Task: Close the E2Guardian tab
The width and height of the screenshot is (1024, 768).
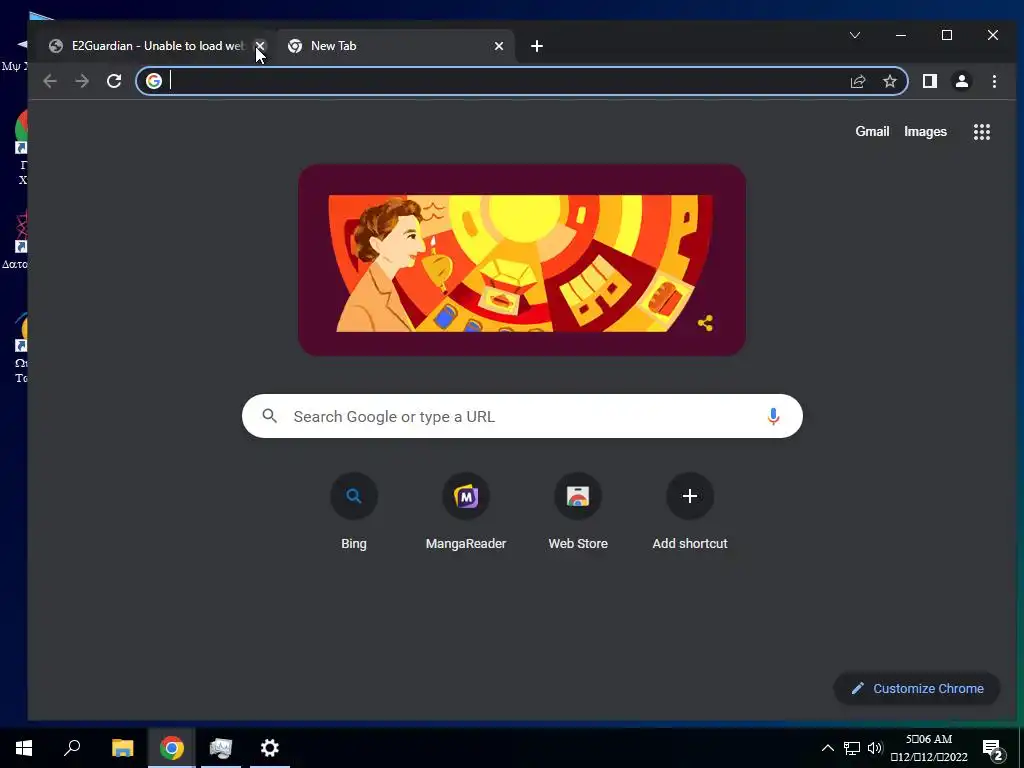Action: [260, 46]
